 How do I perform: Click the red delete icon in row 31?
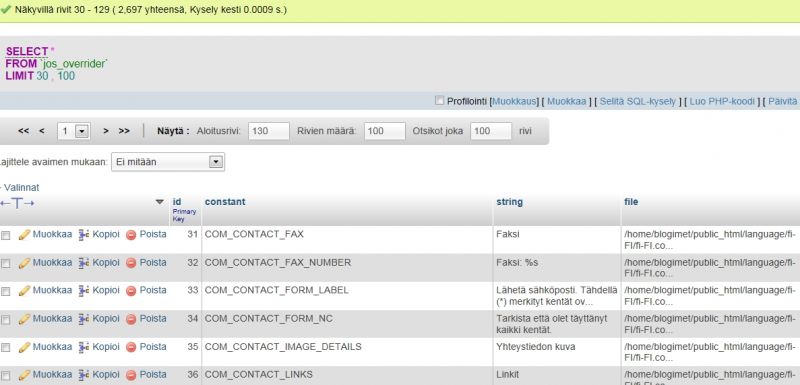(x=131, y=235)
